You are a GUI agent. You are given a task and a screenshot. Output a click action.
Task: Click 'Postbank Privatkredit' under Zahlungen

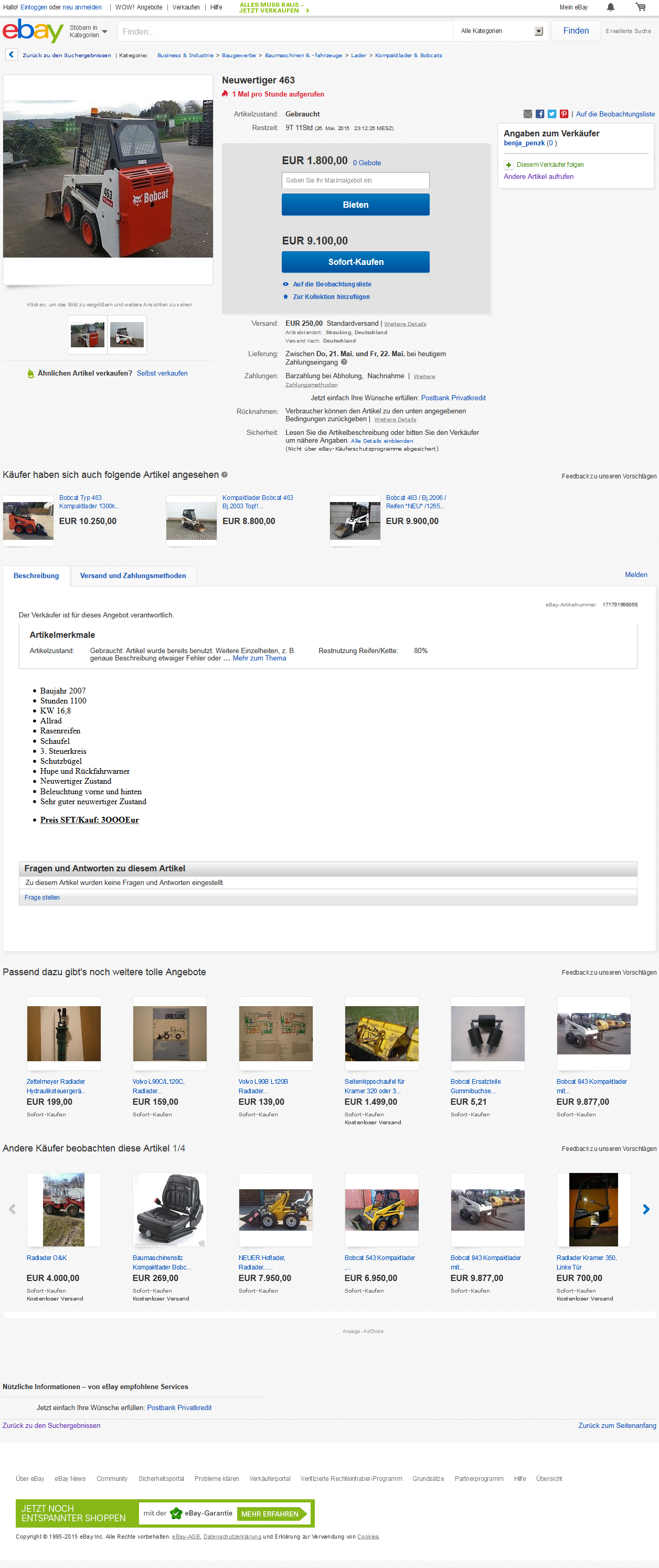click(453, 398)
